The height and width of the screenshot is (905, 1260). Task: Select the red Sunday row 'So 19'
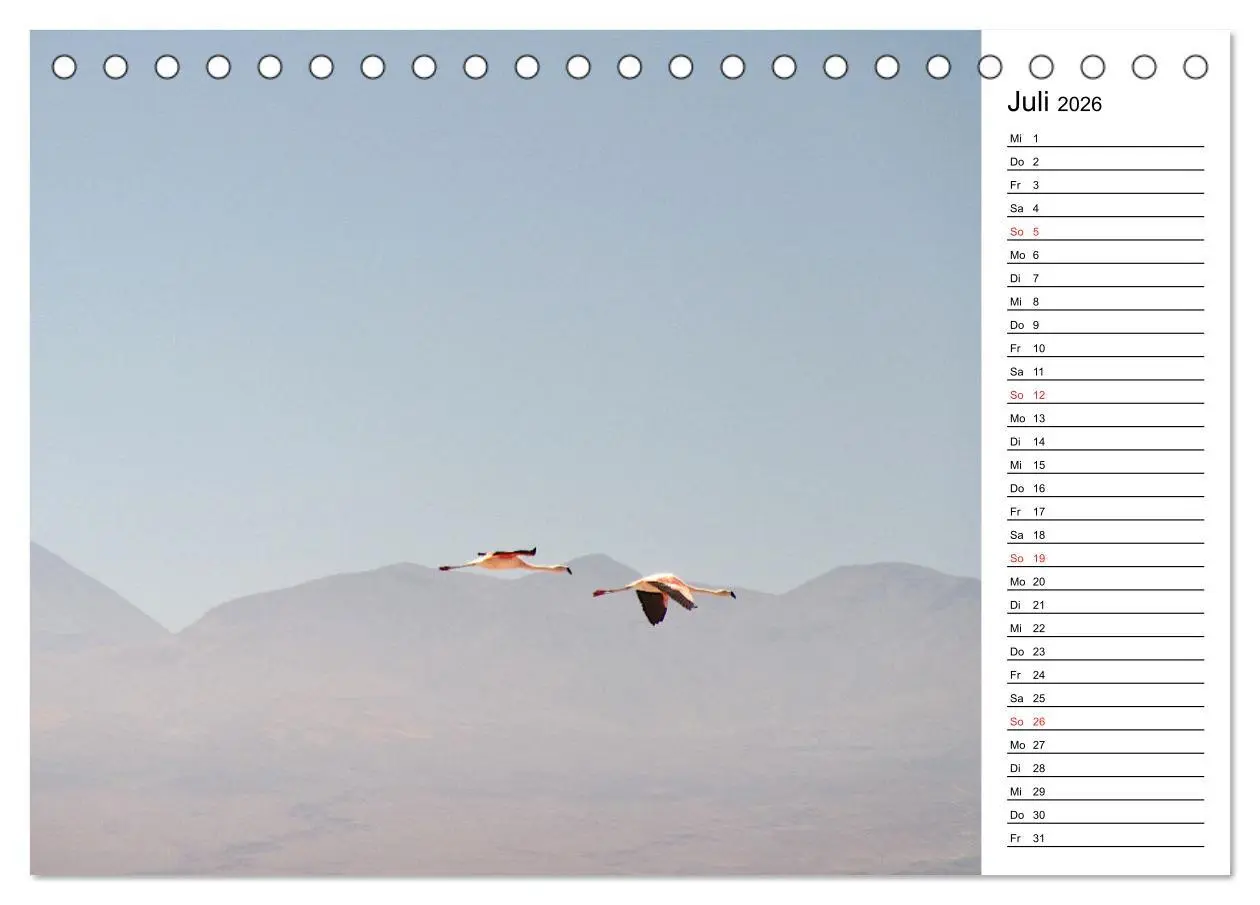coord(1105,558)
